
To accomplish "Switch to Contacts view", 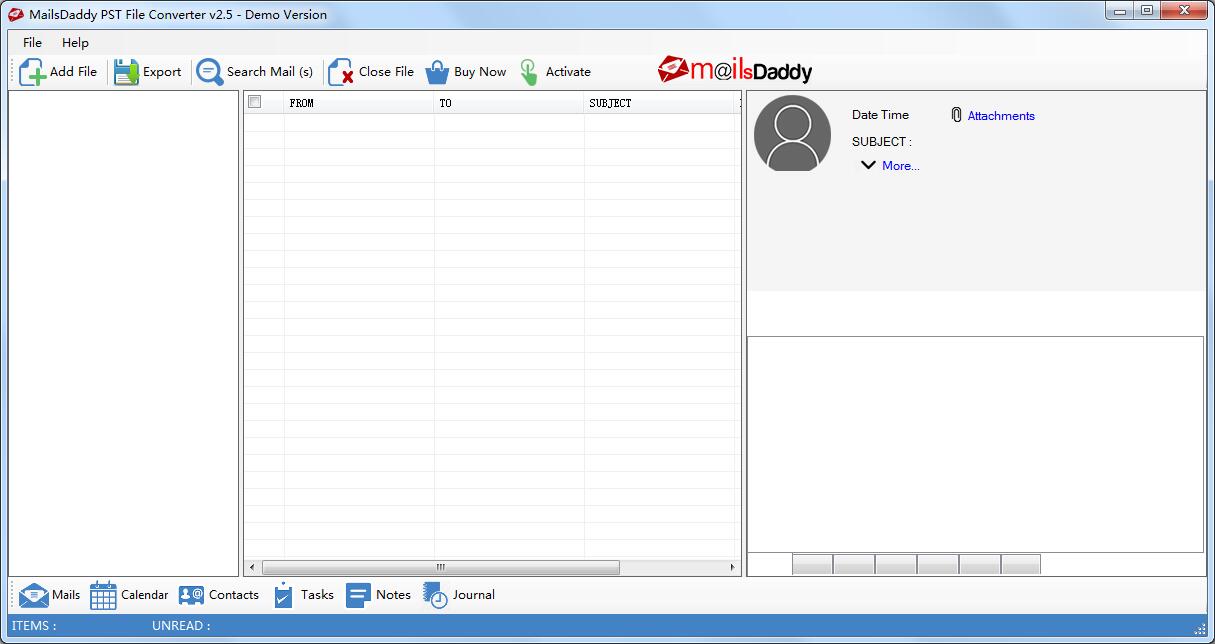I will coord(219,595).
